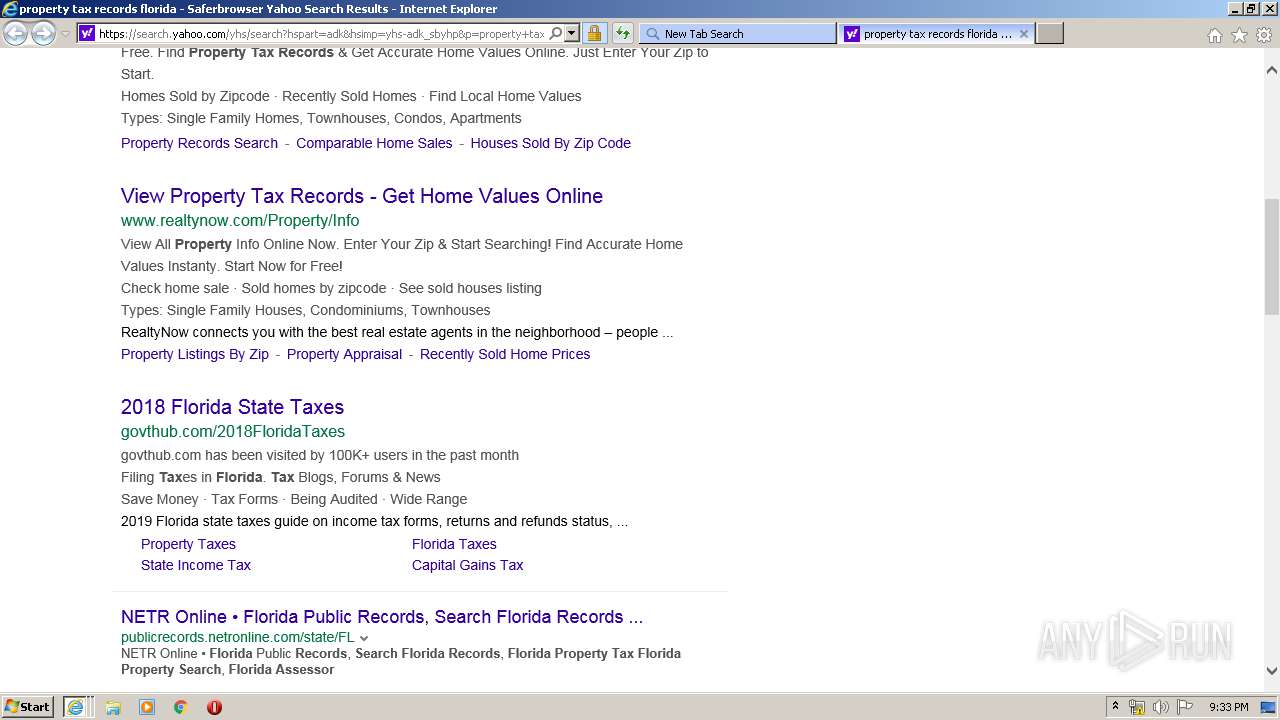Close the property tax records florida tab
The height and width of the screenshot is (720, 1280).
tap(1023, 33)
